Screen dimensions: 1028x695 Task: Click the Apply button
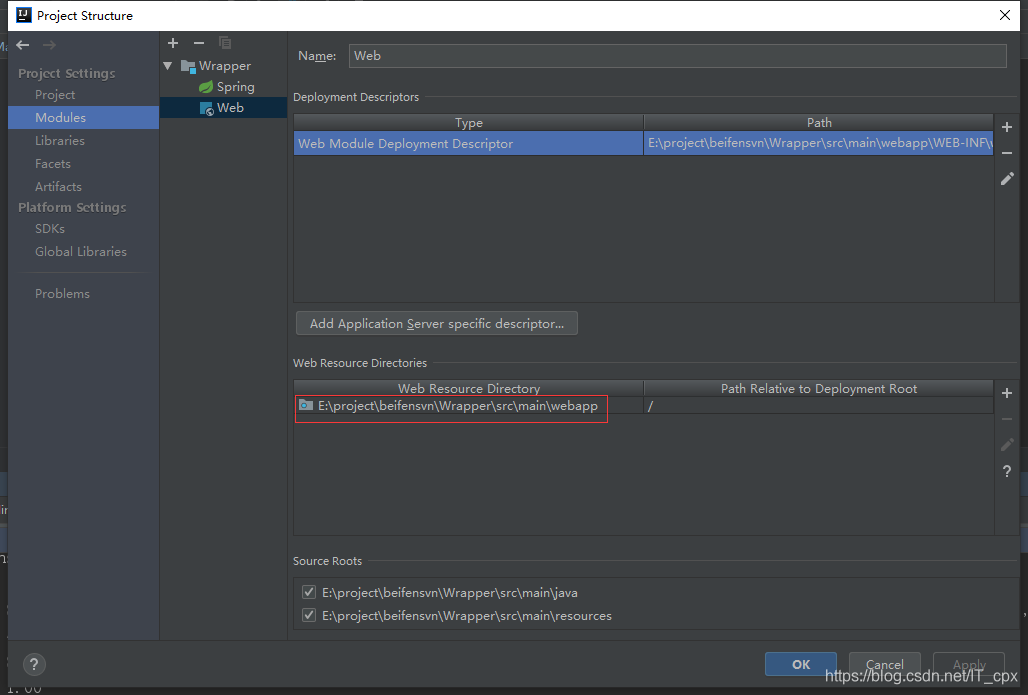point(969,664)
